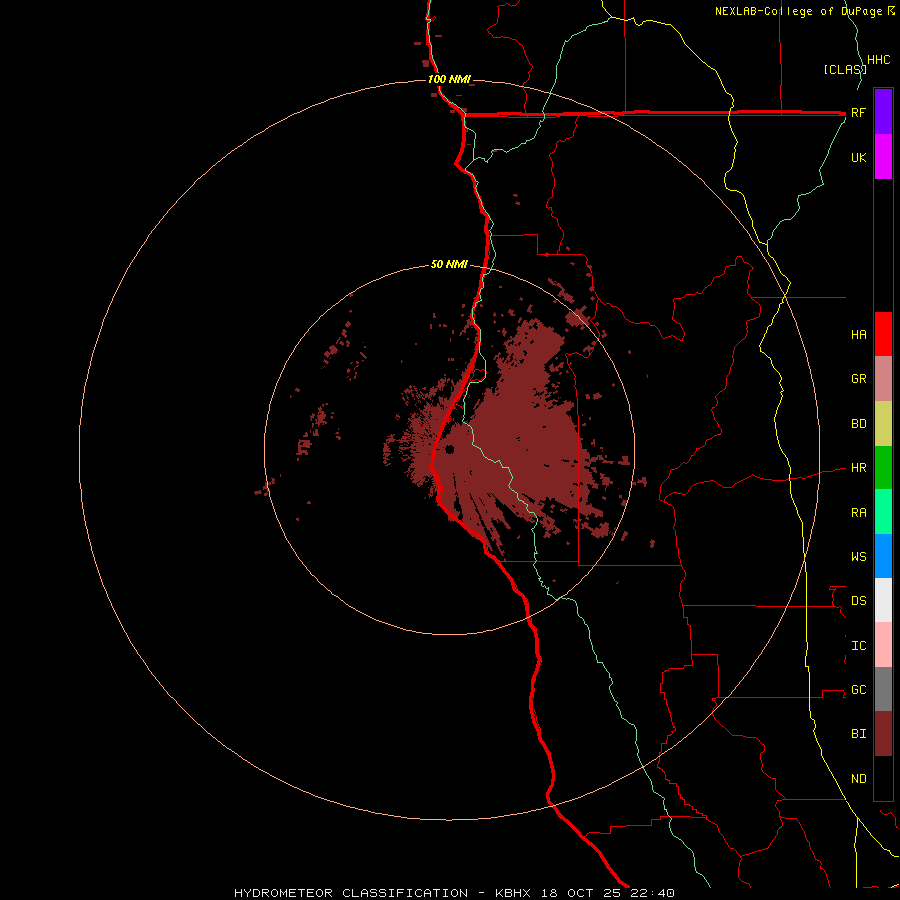Click the ND legend label
This screenshot has width=900, height=900.
858,779
